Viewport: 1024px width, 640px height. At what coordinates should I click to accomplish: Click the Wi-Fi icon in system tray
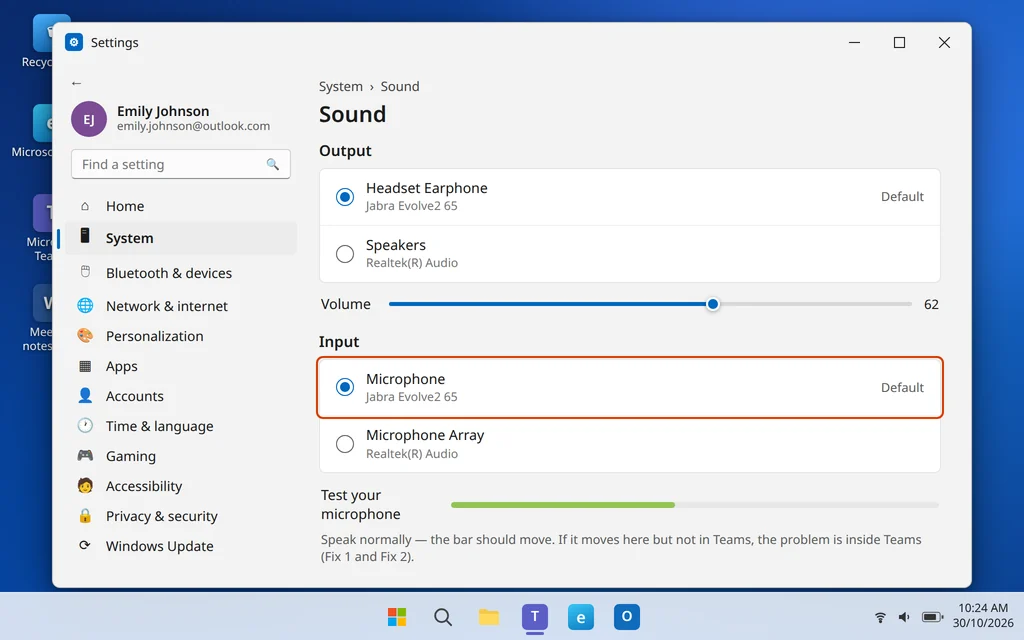[x=880, y=617]
